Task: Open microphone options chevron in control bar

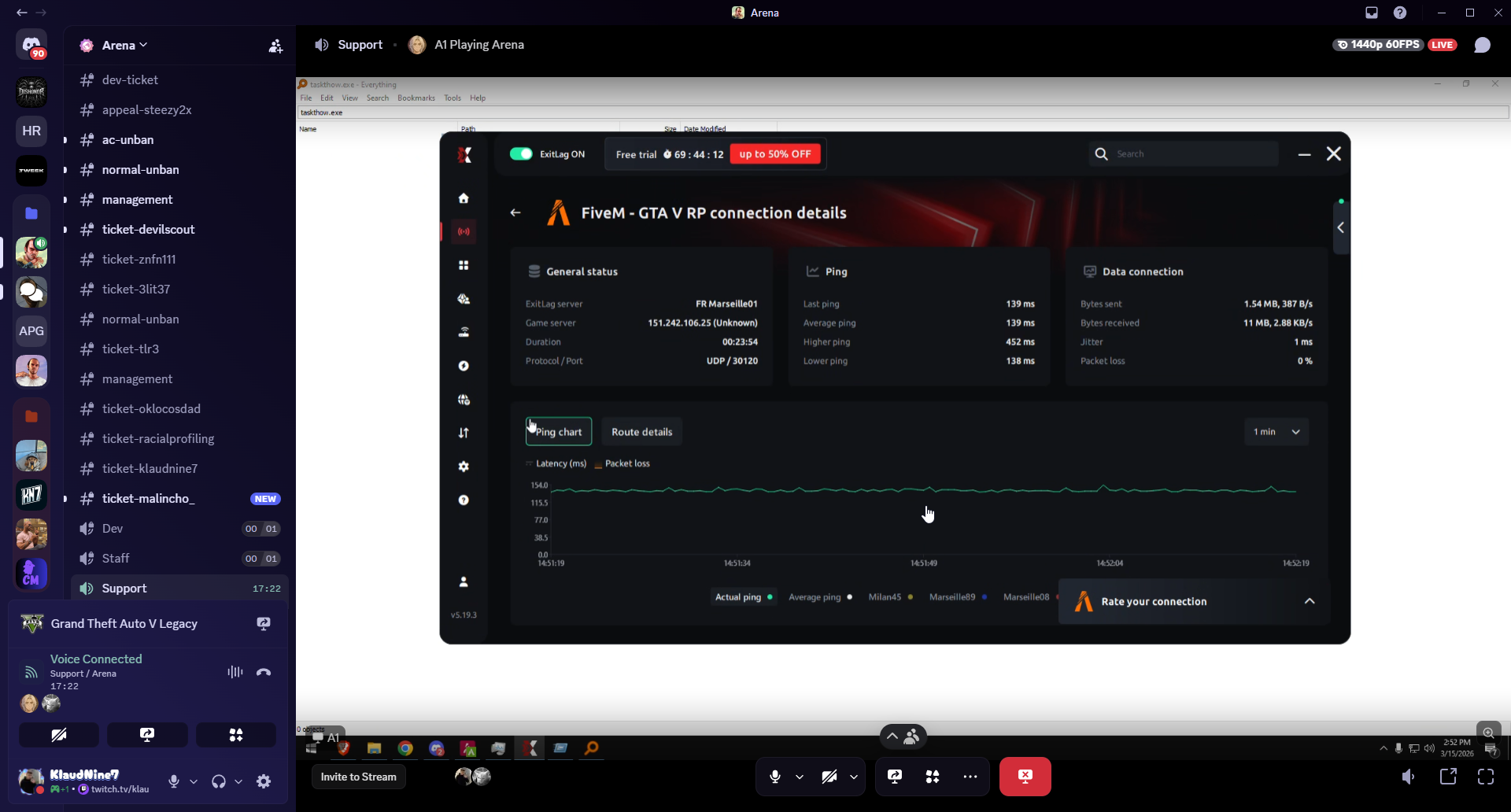Action: 800,777
